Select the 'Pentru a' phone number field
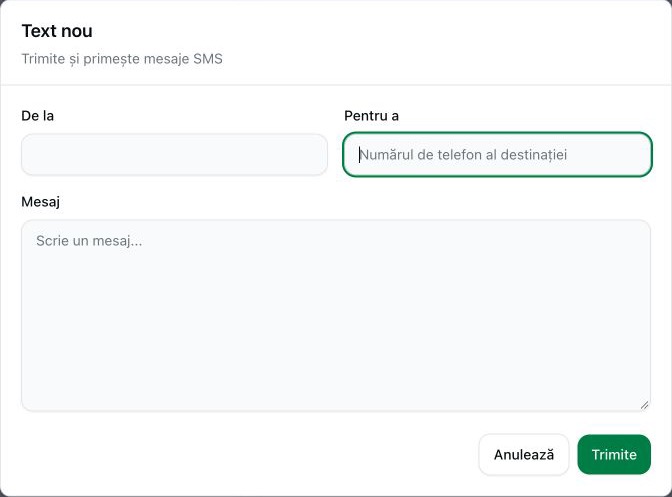This screenshot has width=672, height=497. click(x=497, y=155)
